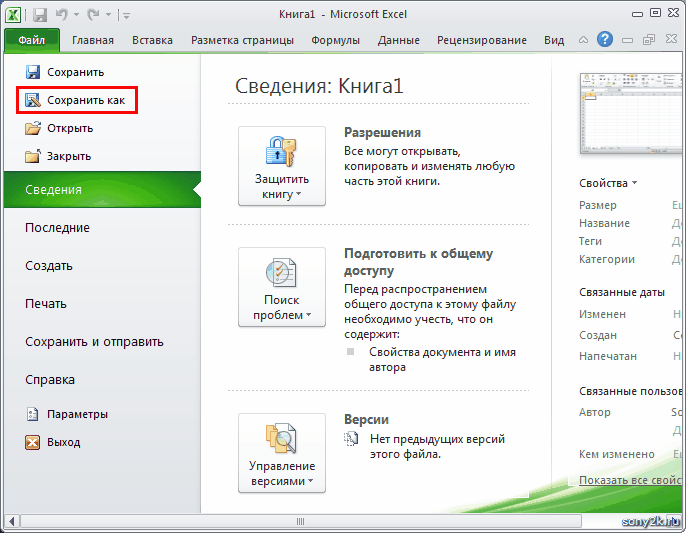This screenshot has height=533, width=686.
Task: Open the Поиск проблем dropdown button
Action: (282, 287)
